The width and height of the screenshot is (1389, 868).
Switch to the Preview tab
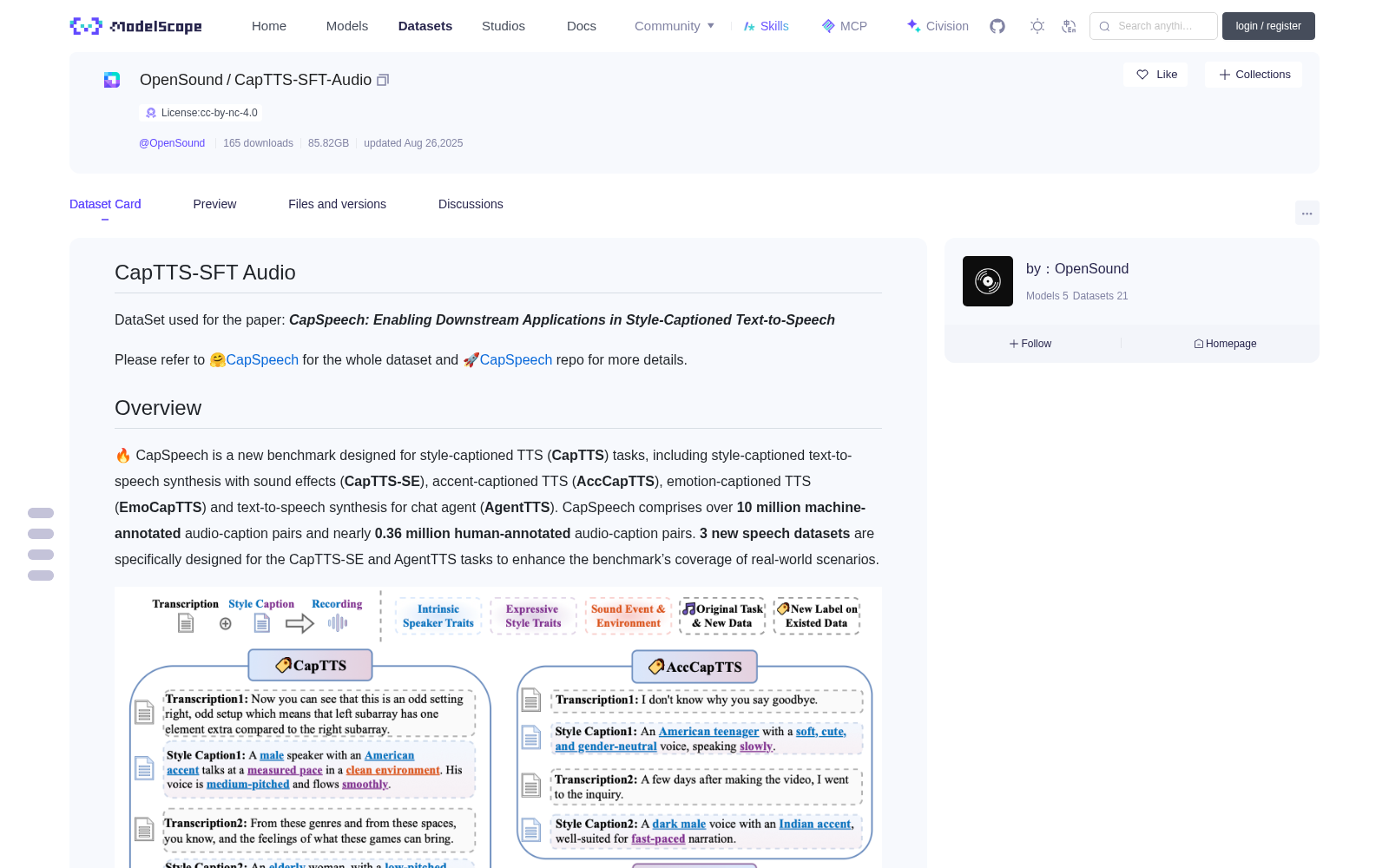(x=214, y=204)
